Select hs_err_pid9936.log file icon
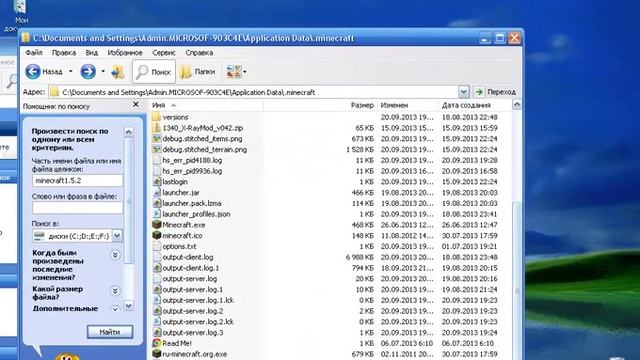The width and height of the screenshot is (640, 360). pyautogui.click(x=156, y=171)
